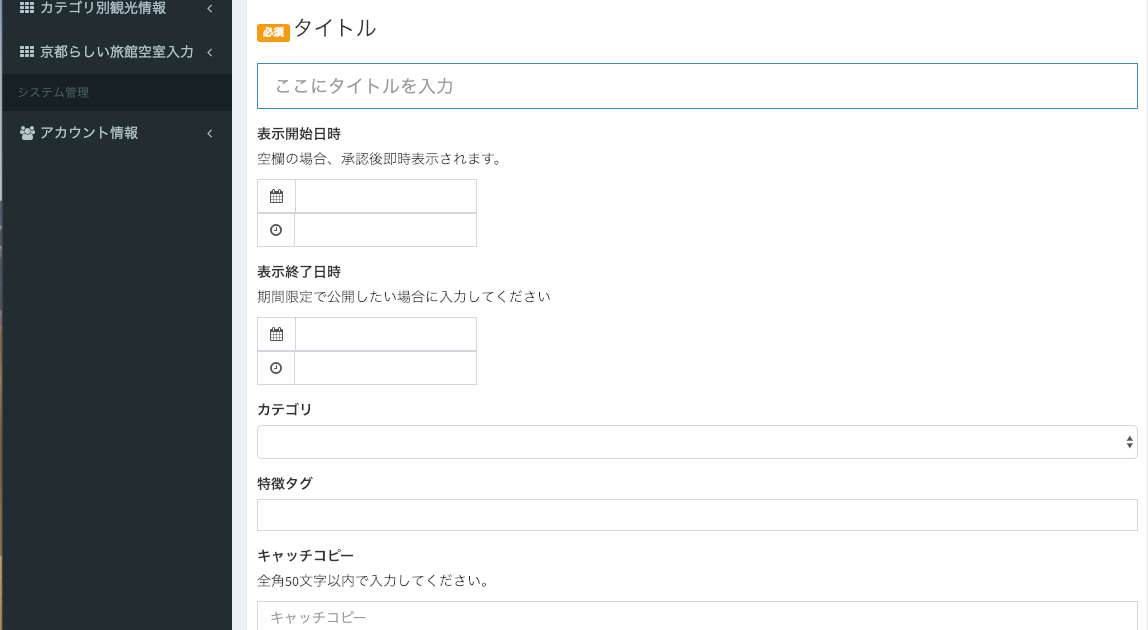Focus the 特徴タグ input field
The image size is (1148, 630).
point(697,515)
